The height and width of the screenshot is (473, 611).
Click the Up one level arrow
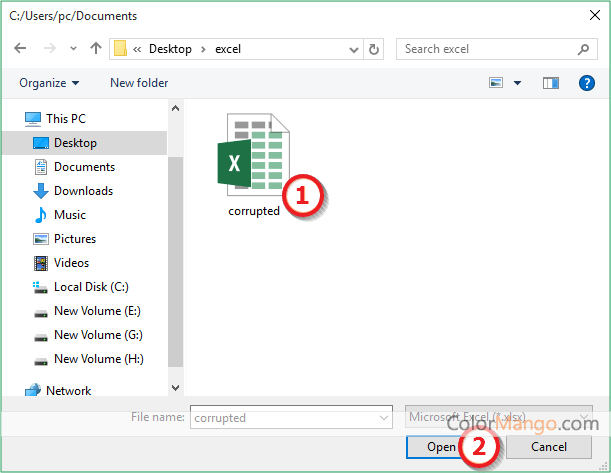pos(96,49)
